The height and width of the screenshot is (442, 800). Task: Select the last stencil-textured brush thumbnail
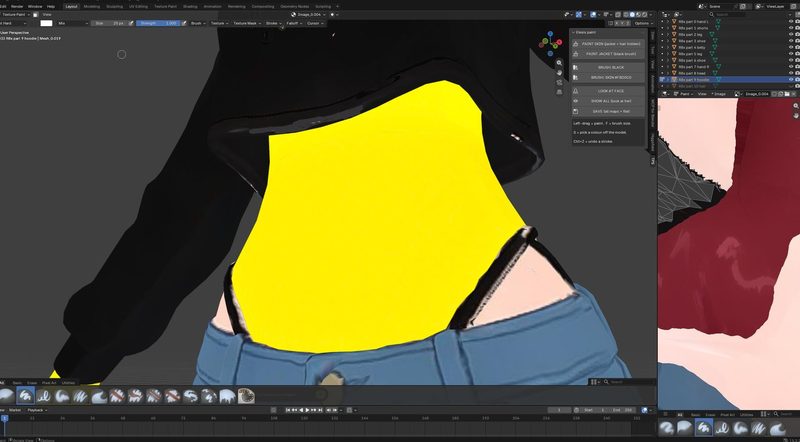246,396
